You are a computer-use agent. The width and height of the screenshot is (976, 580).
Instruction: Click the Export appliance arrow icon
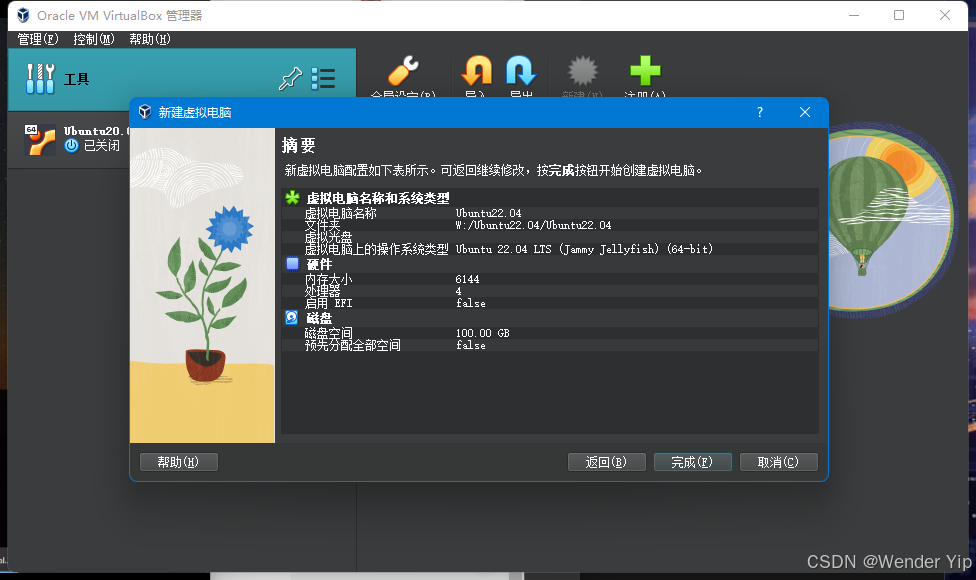[521, 70]
